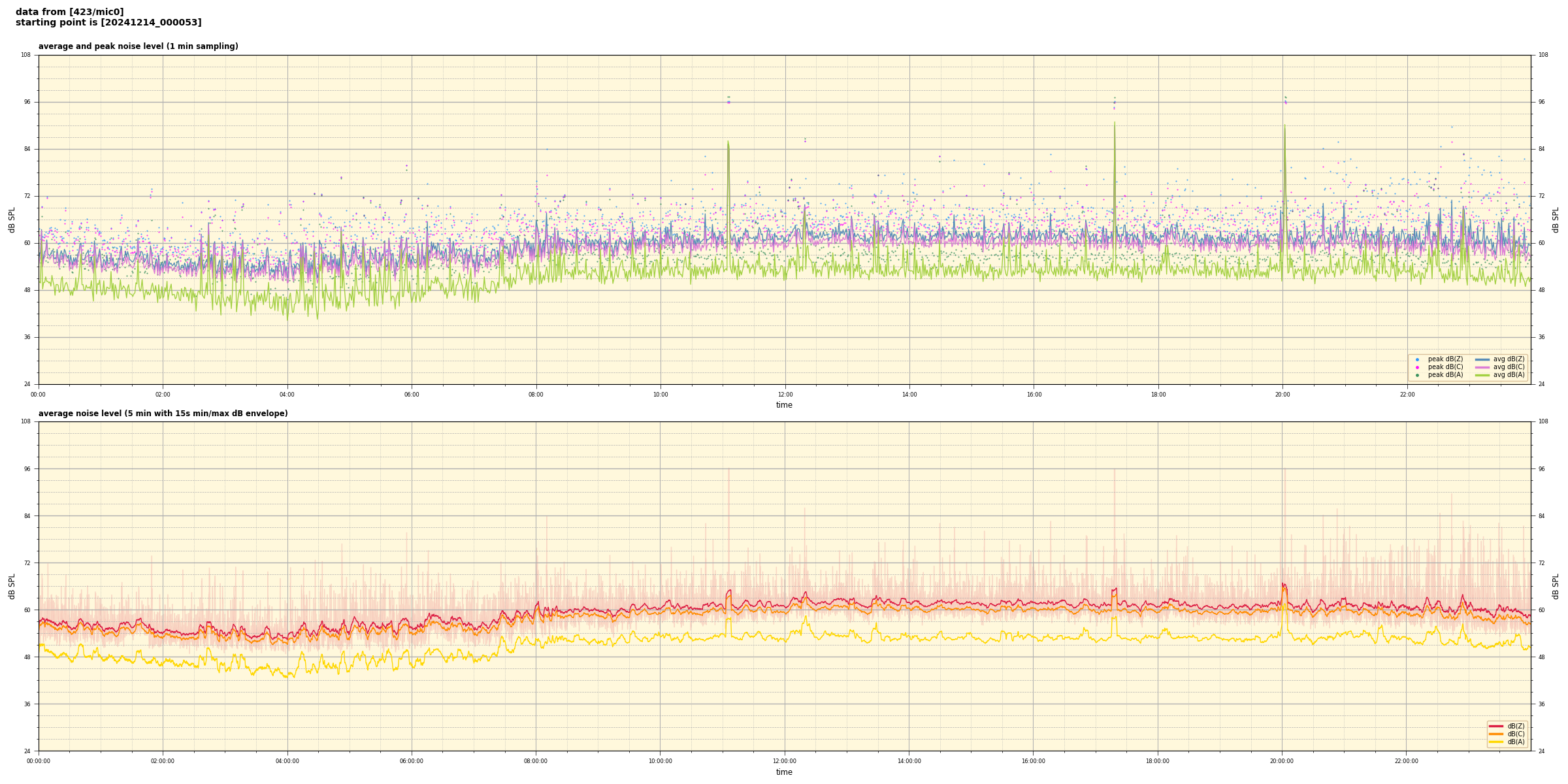Click the 12:00 tick label on the top chart
The width and height of the screenshot is (1568, 784).
pos(785,395)
